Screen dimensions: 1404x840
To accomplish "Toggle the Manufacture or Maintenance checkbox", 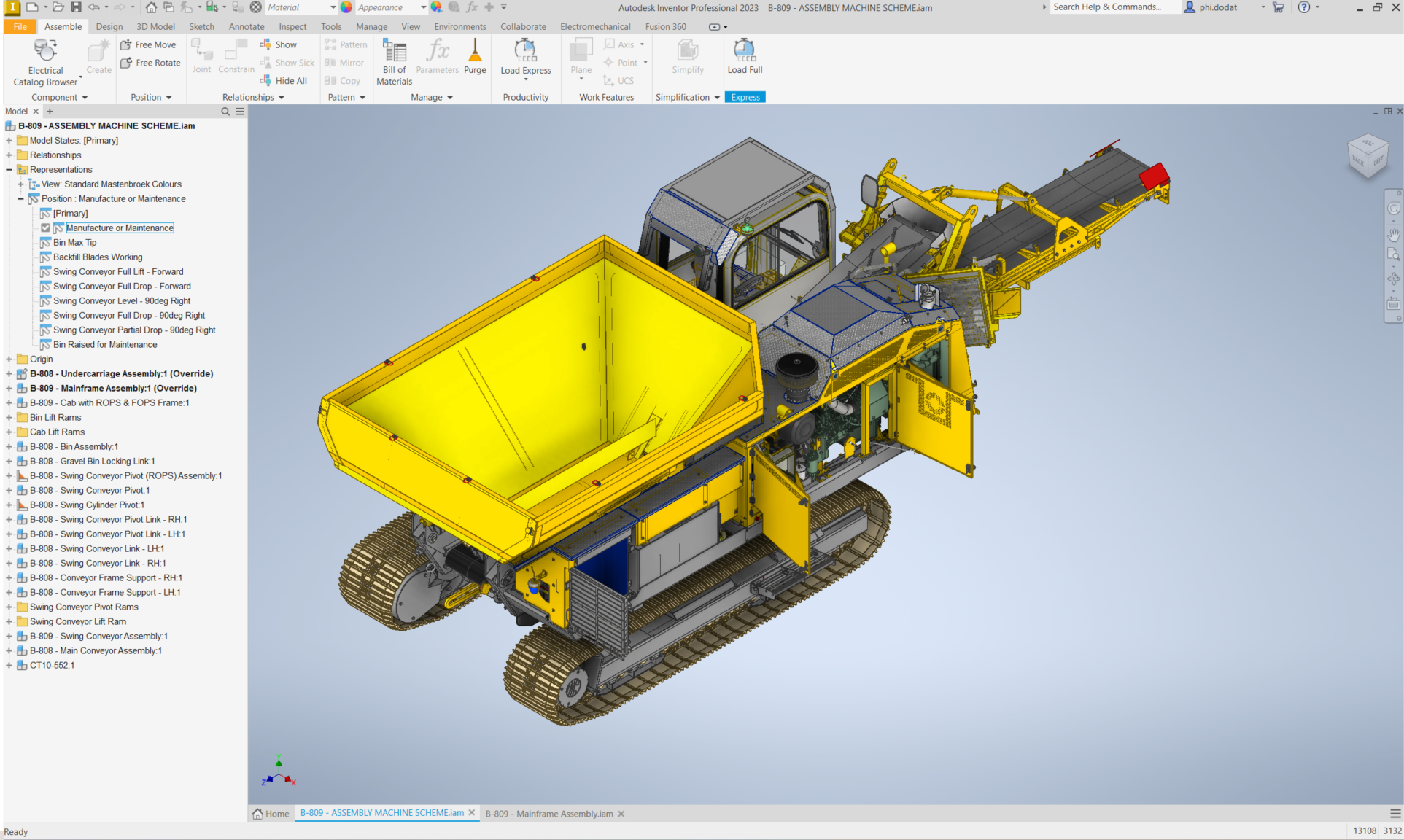I will [x=45, y=228].
